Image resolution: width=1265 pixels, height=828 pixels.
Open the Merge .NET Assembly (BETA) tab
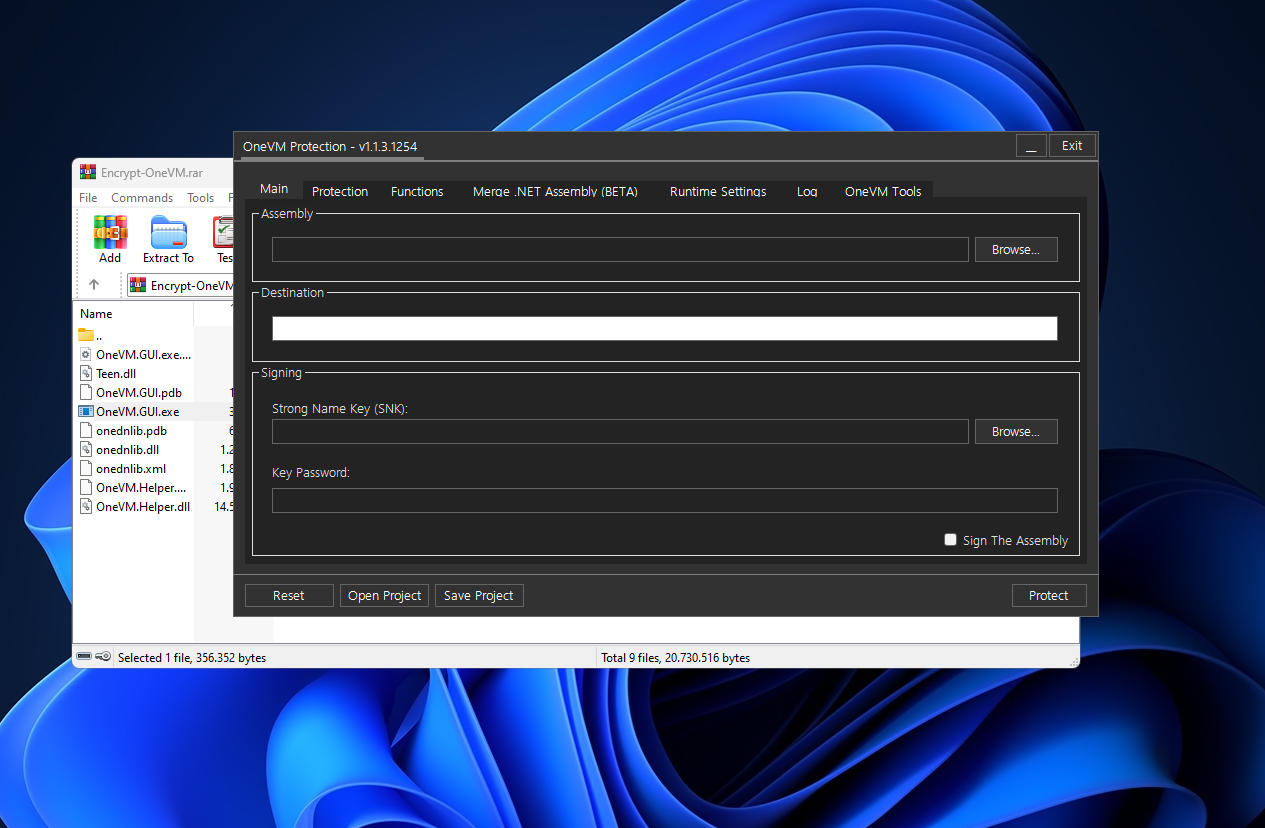[x=555, y=191]
